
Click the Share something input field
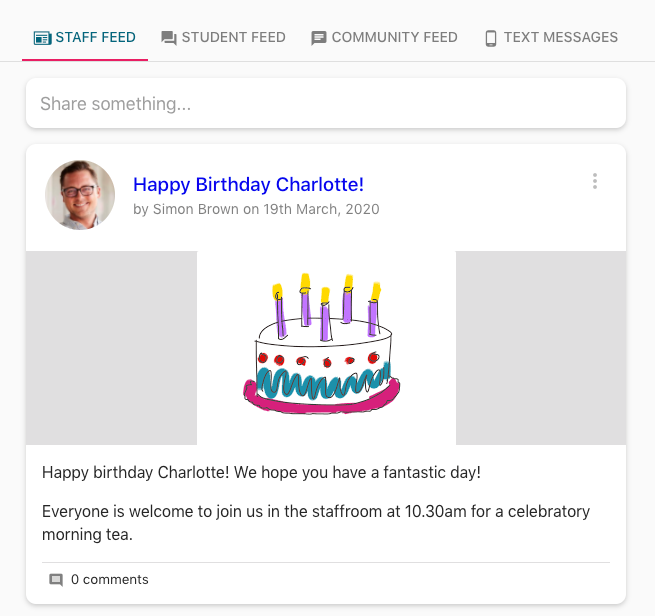click(x=325, y=103)
